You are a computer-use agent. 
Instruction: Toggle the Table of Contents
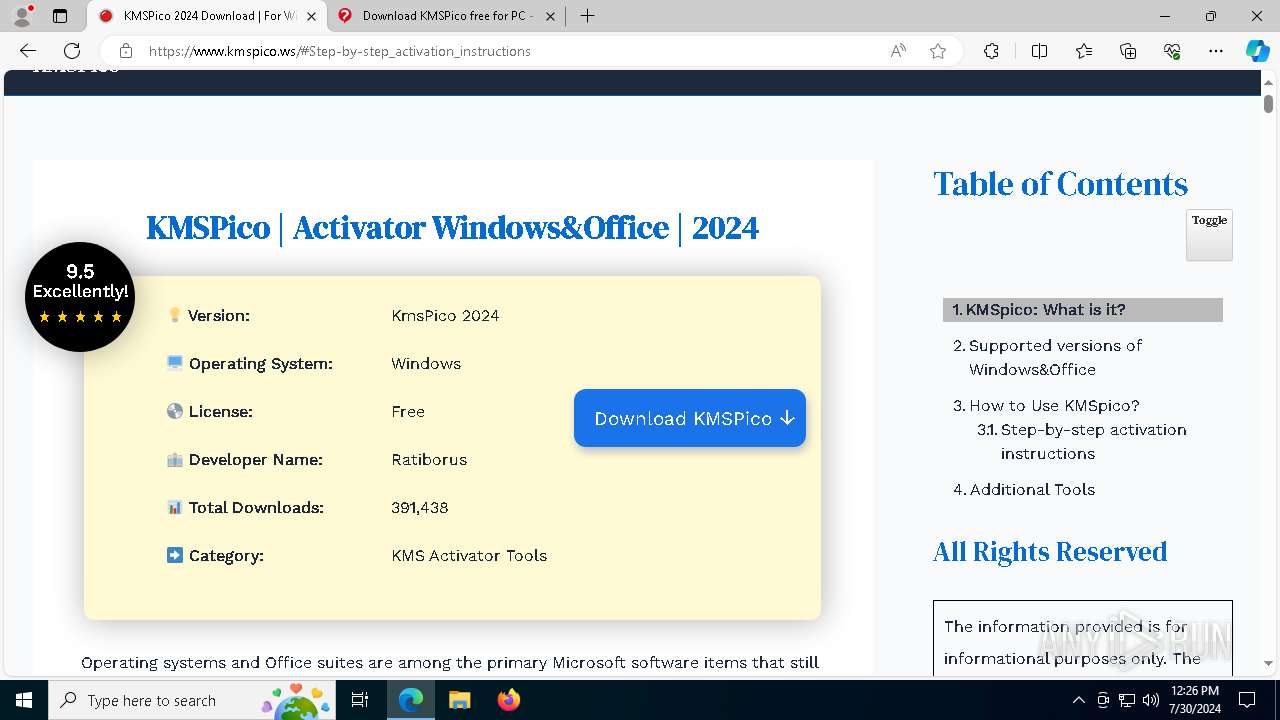click(x=1209, y=235)
